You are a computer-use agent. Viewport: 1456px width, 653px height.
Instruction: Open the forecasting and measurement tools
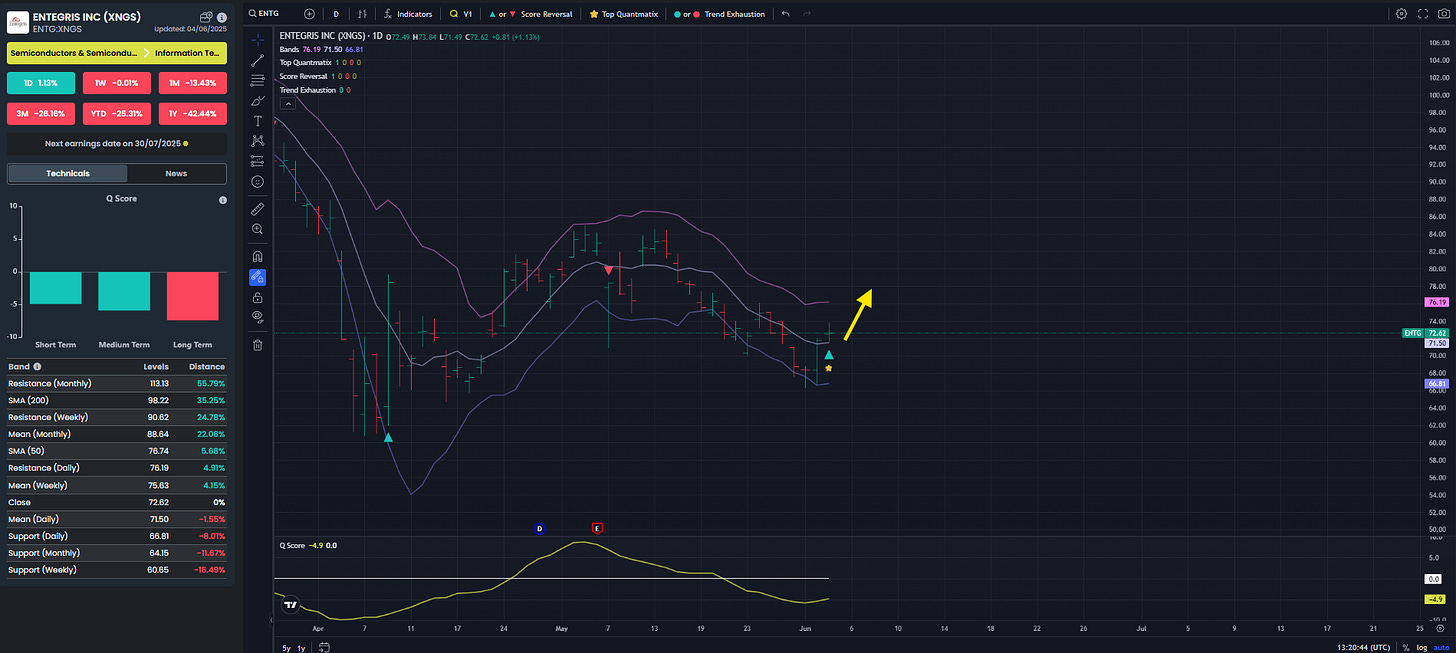258,161
